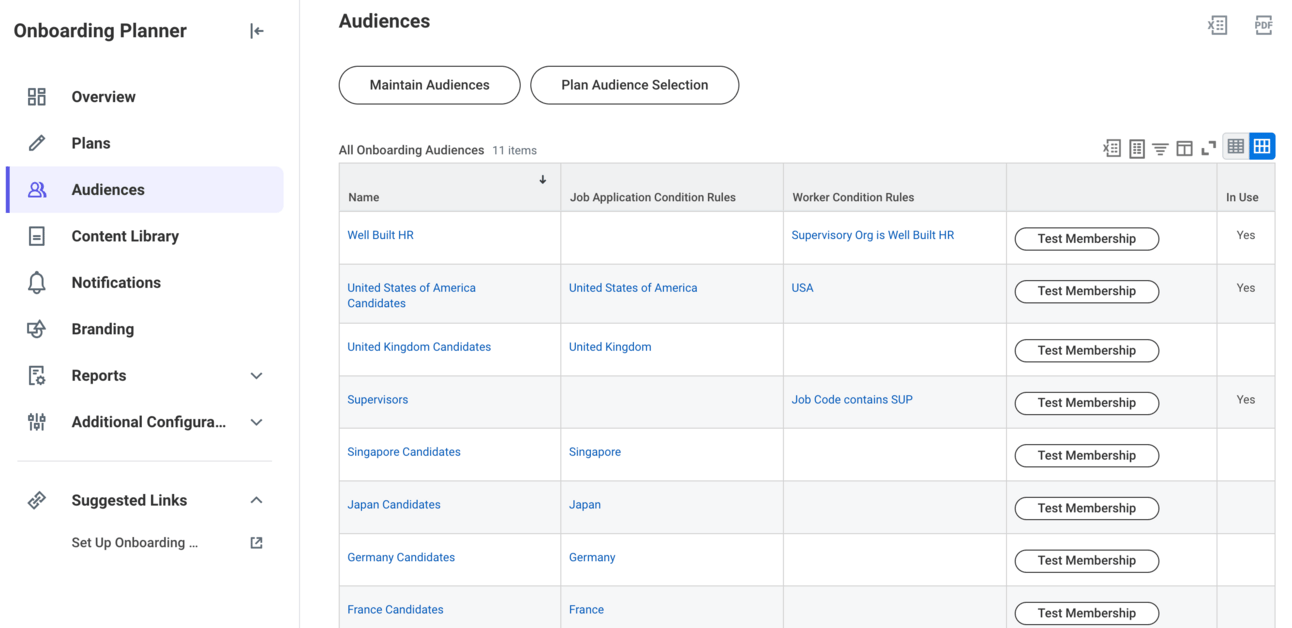Open external link icon for Set Up Onboarding

point(256,543)
